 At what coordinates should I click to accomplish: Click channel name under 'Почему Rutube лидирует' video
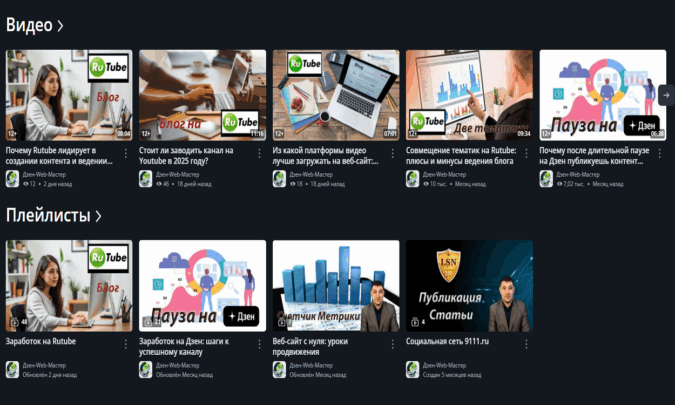[44, 175]
